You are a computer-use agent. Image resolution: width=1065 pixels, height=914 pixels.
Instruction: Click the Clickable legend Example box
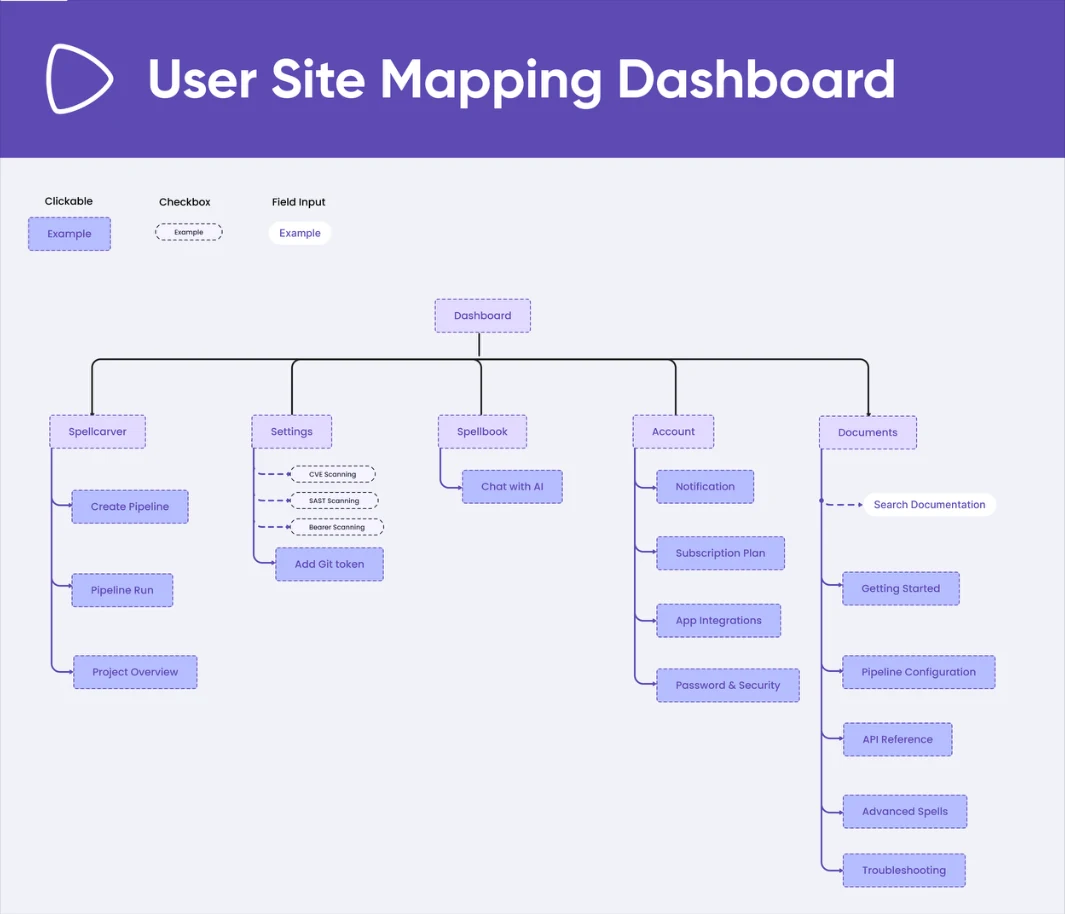pyautogui.click(x=69, y=234)
